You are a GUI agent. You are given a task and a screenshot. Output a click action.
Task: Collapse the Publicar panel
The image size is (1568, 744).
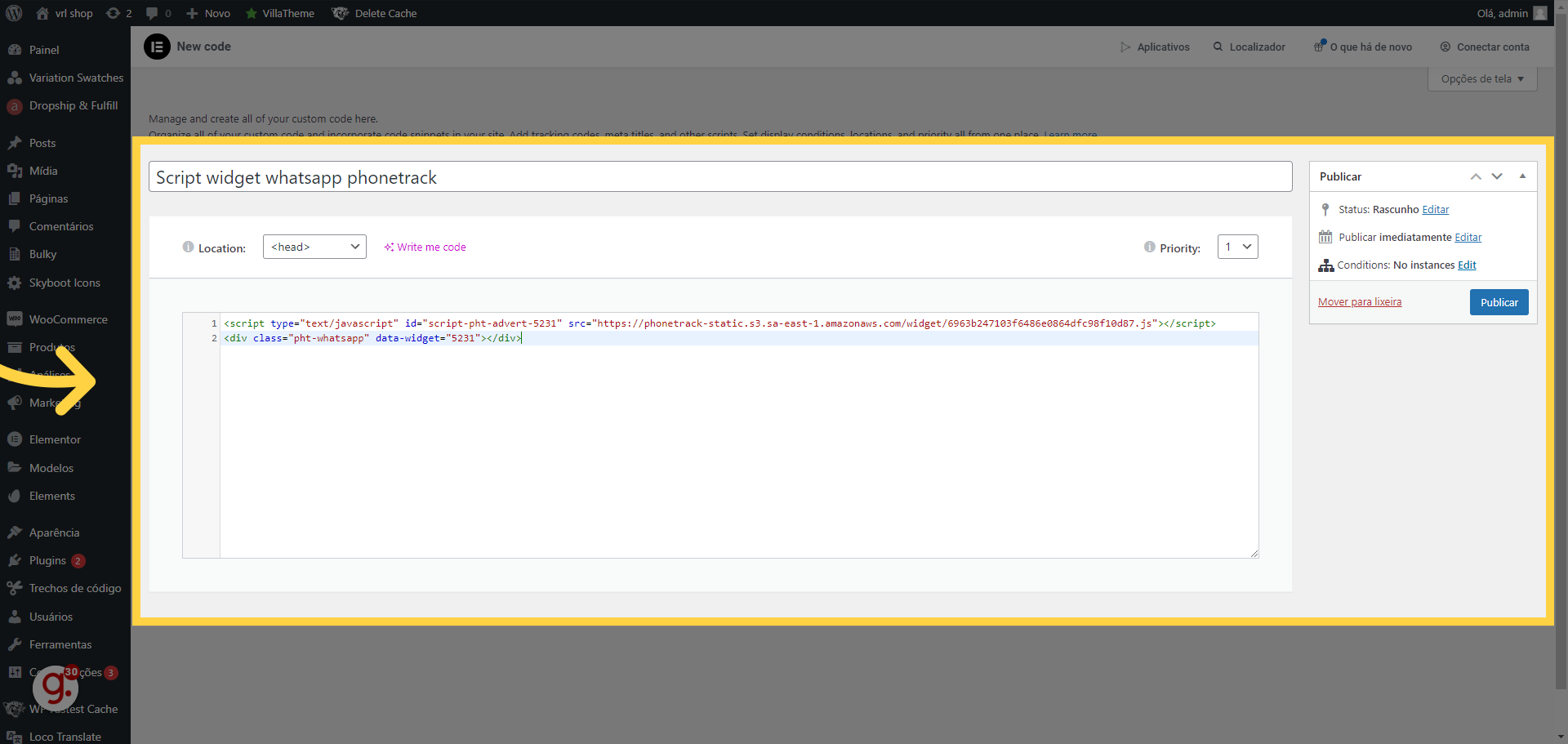point(1522,176)
